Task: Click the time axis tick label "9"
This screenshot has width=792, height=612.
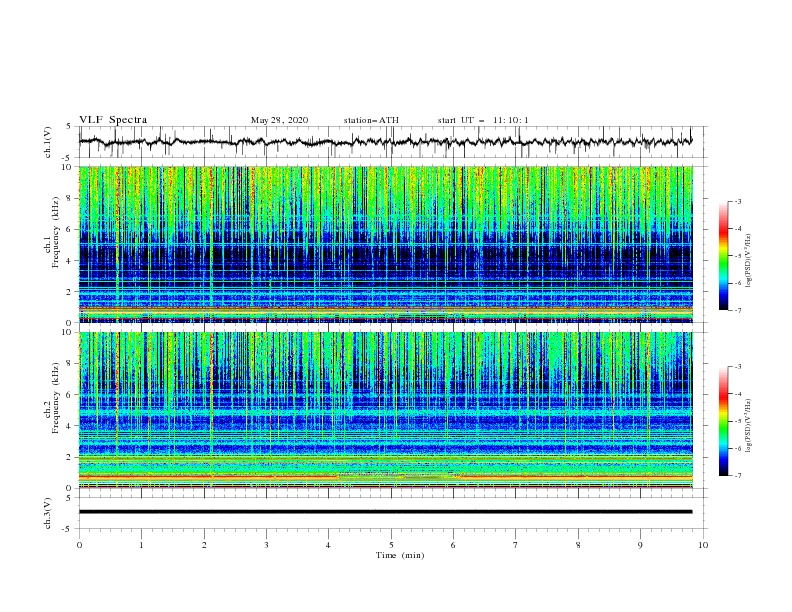Action: [x=640, y=545]
